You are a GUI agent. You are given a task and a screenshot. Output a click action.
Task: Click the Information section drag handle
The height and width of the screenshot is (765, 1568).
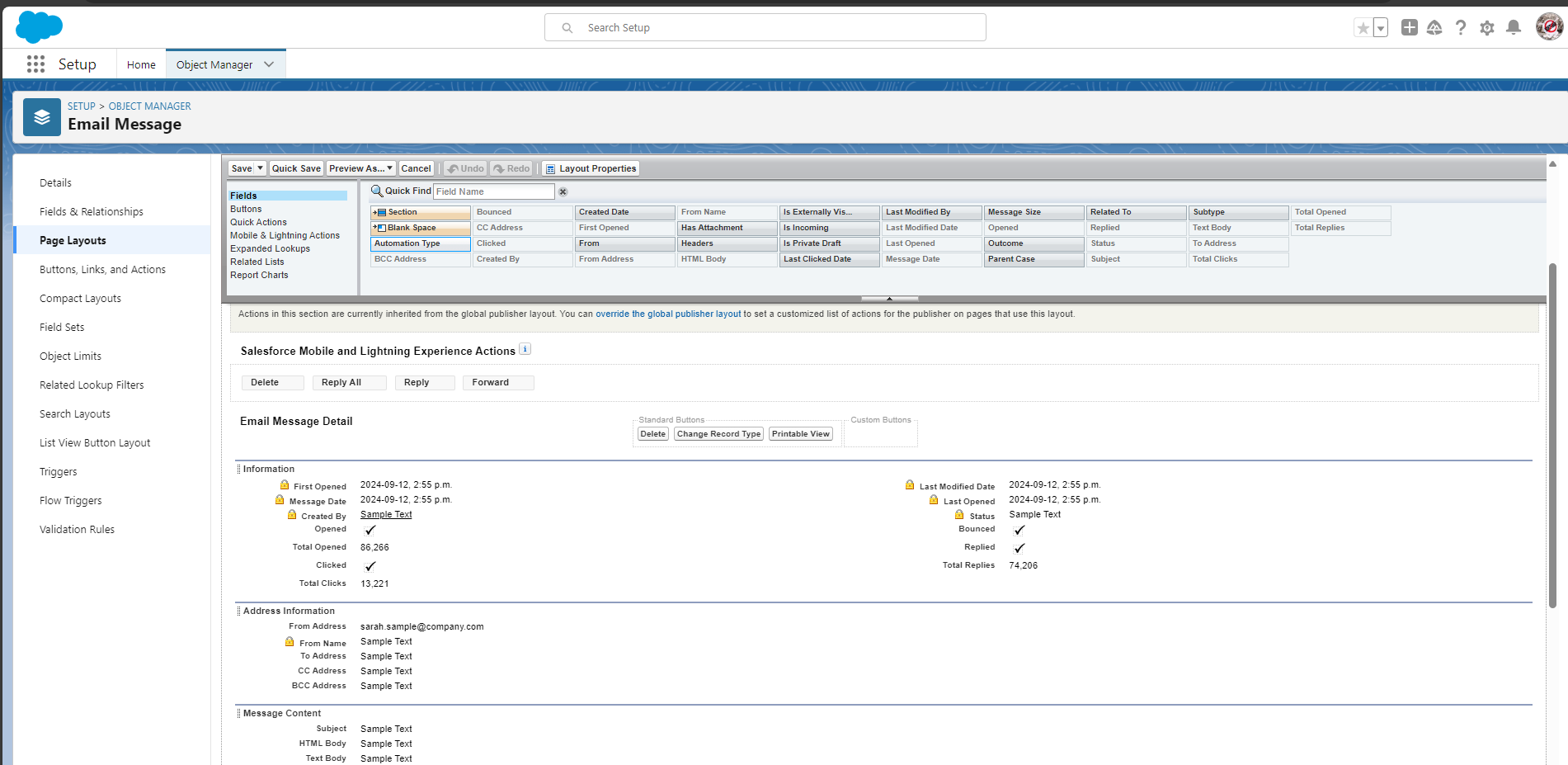239,469
